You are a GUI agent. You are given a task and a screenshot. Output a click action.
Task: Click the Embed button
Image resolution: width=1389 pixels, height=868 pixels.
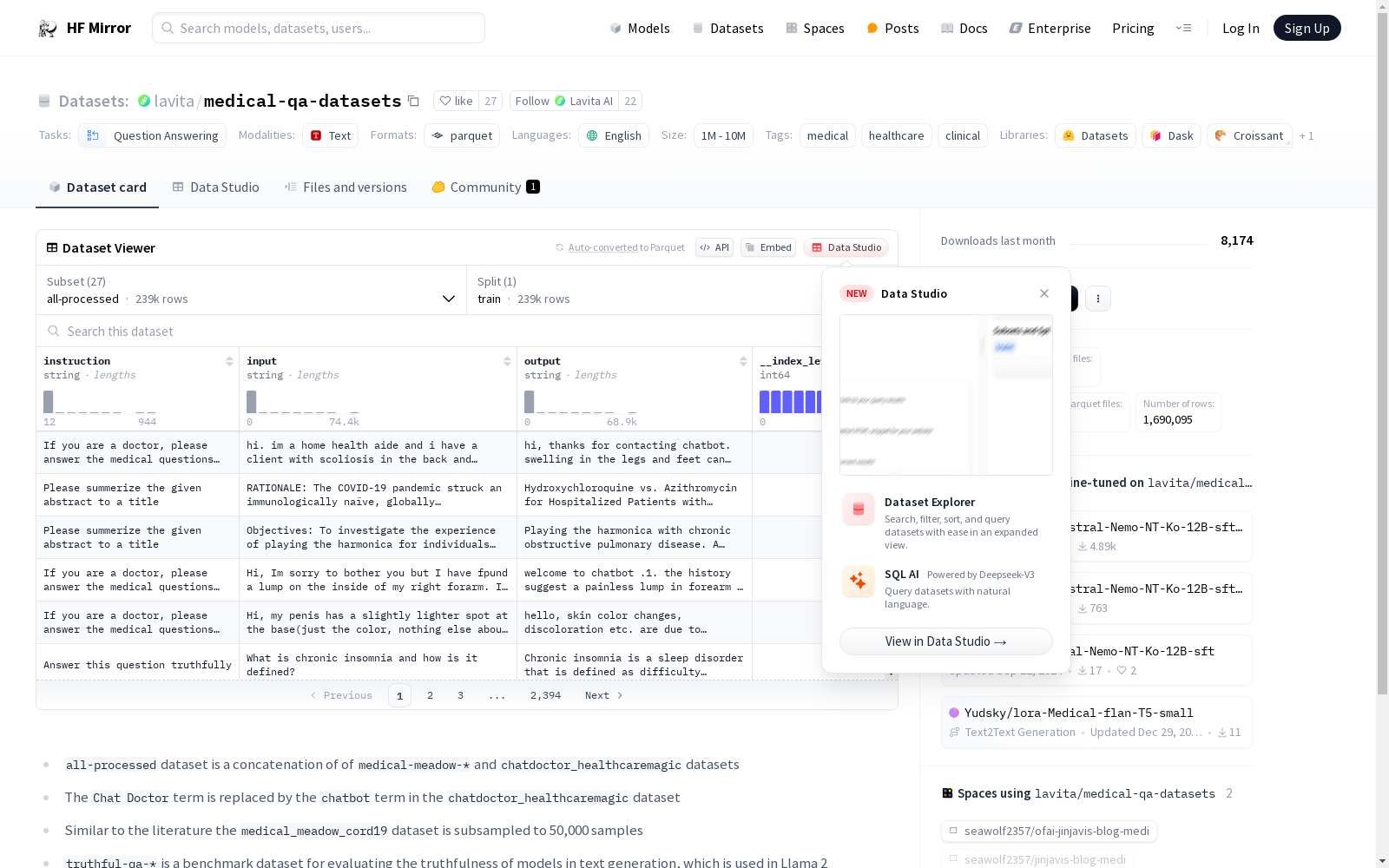pos(768,247)
